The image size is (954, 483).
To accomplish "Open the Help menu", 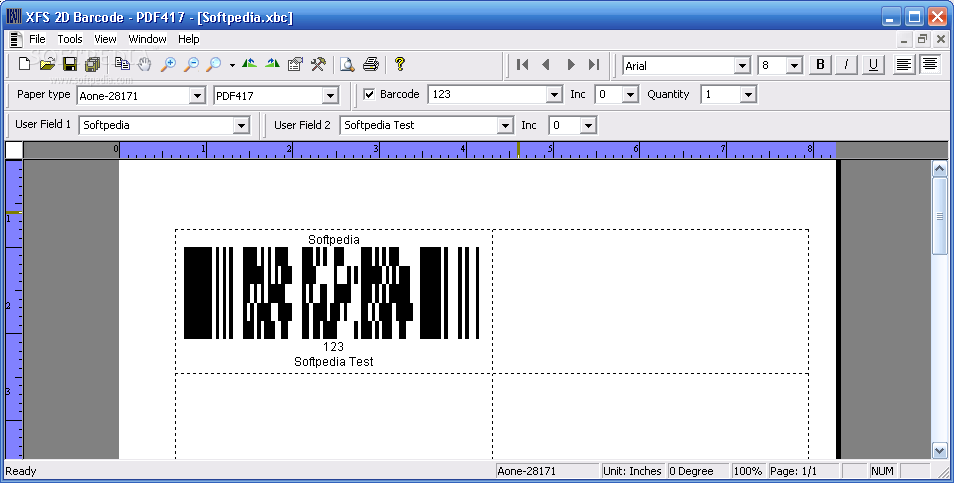I will tap(189, 39).
